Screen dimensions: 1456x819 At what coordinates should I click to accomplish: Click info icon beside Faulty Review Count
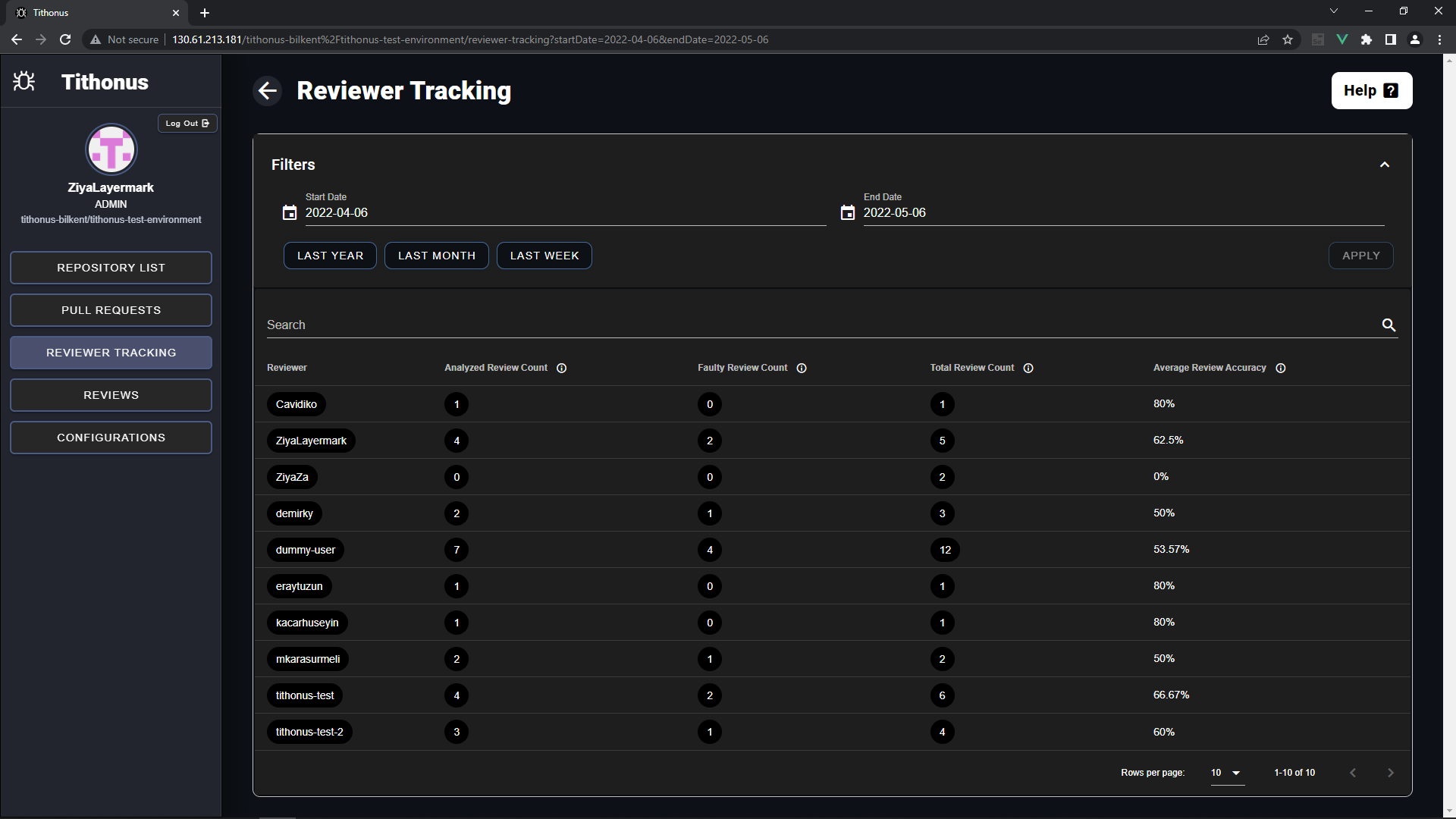802,368
